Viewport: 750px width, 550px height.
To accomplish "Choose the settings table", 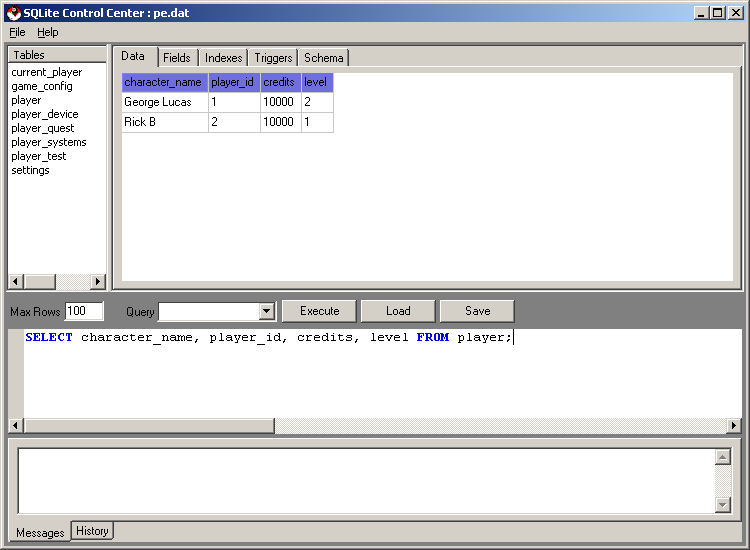I will pos(30,170).
